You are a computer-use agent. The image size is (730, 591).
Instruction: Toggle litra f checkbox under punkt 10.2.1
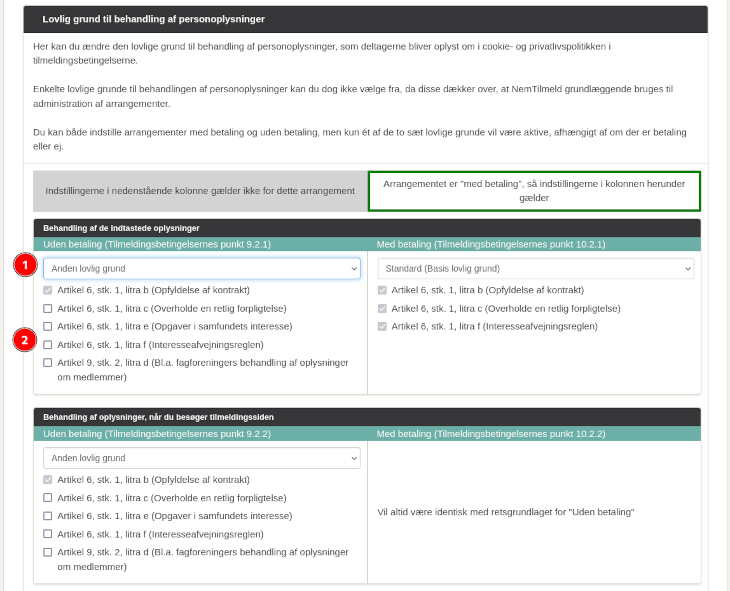pos(382,326)
